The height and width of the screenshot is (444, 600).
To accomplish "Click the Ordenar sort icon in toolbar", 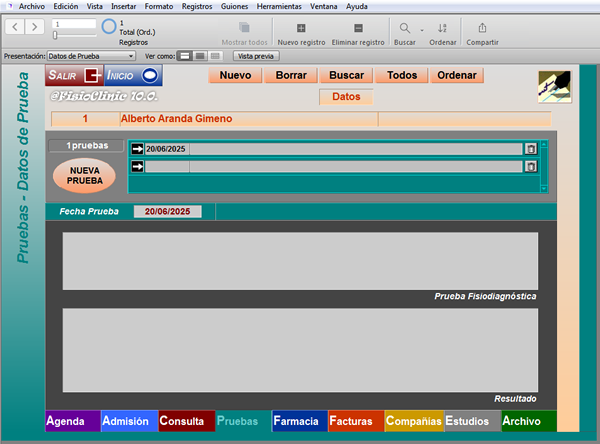I will pos(442,28).
